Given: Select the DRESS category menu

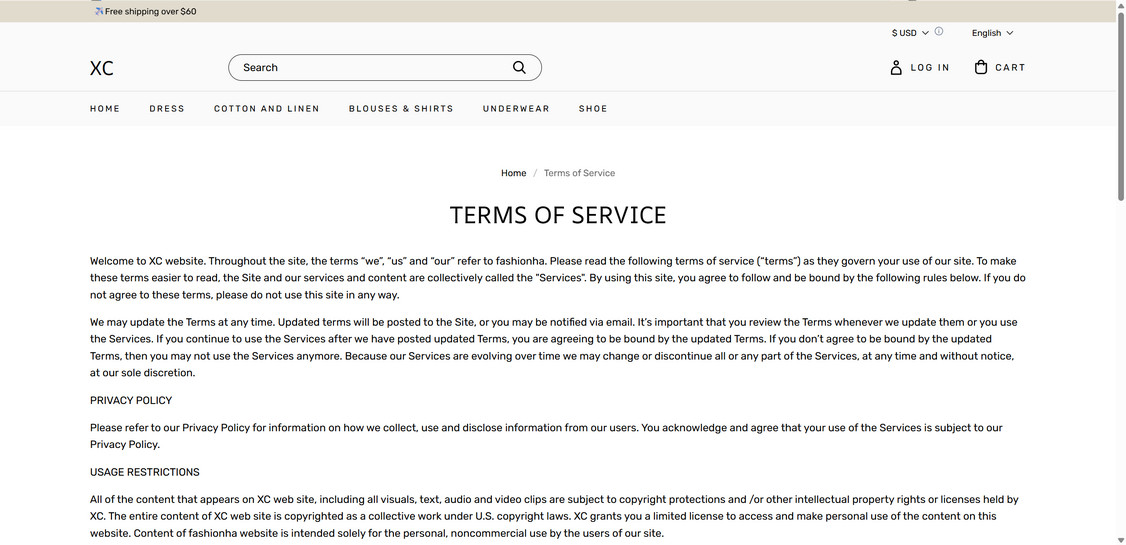Looking at the screenshot, I should [167, 108].
